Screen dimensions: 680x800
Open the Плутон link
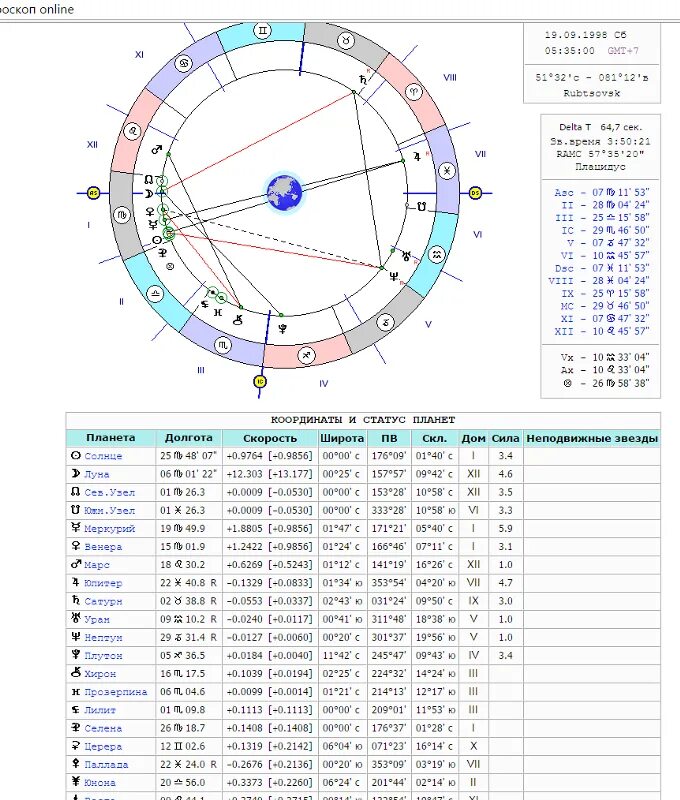[x=103, y=656]
